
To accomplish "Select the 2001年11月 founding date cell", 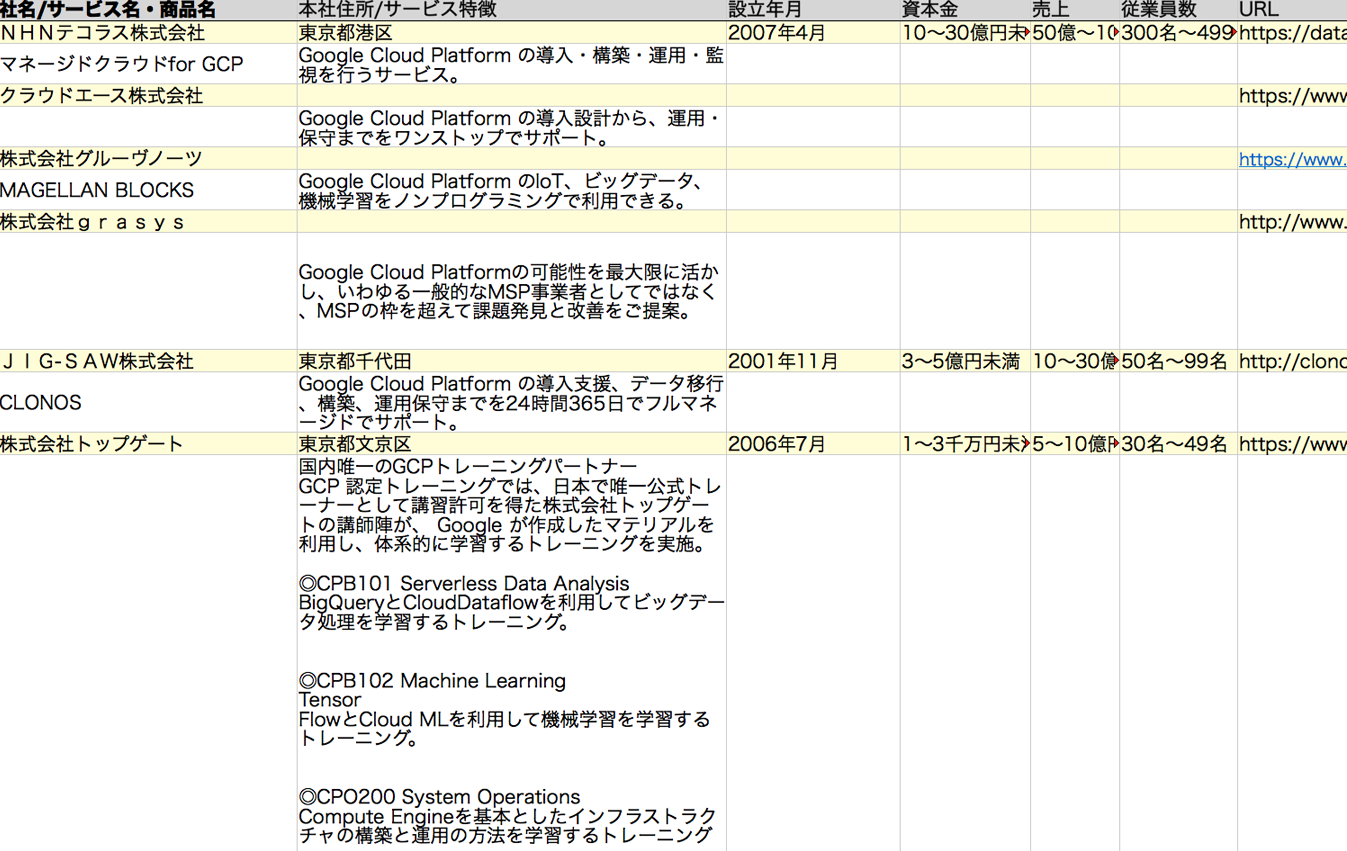I will (813, 361).
